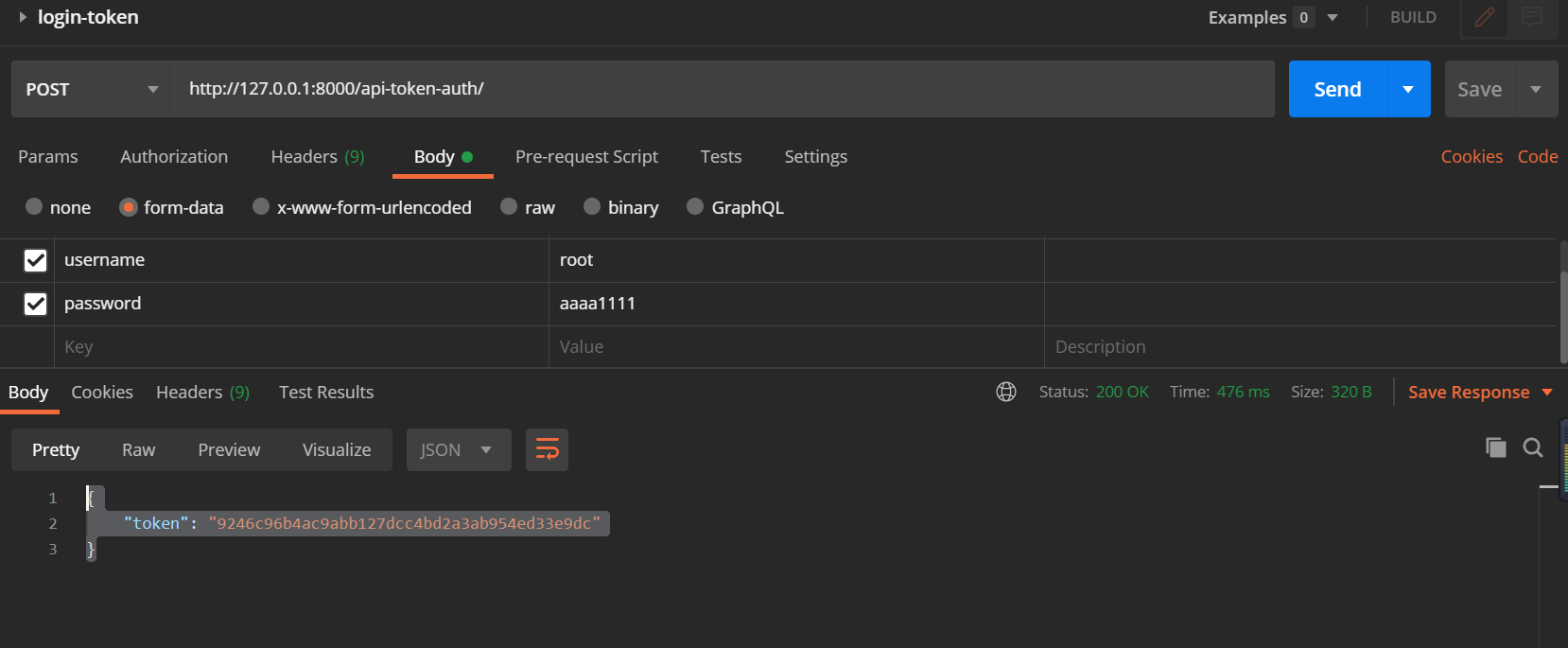The height and width of the screenshot is (648, 1568).
Task: Click the 200 OK status text
Action: tap(1122, 392)
